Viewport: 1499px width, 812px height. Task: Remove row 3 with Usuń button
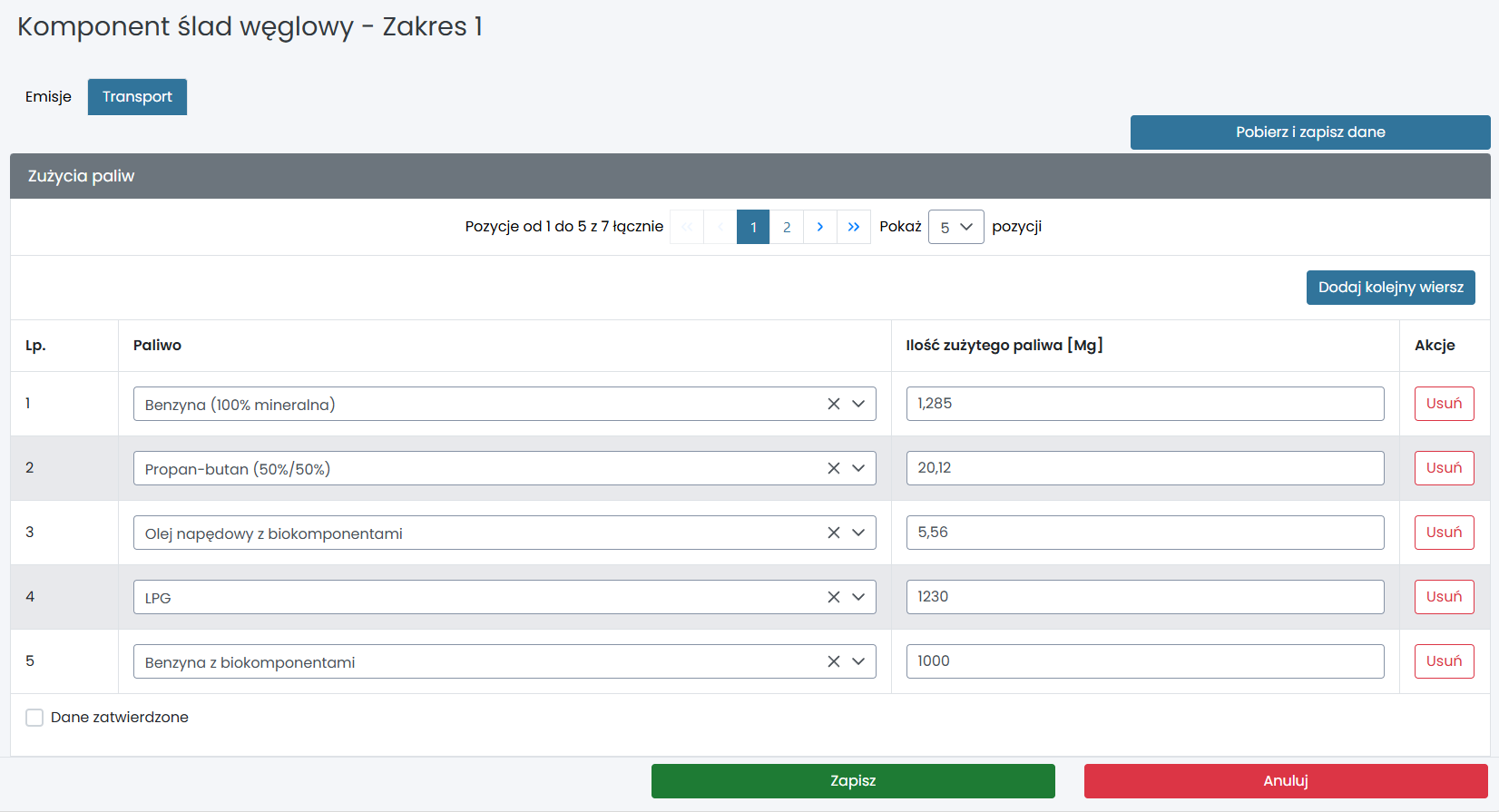click(x=1443, y=533)
